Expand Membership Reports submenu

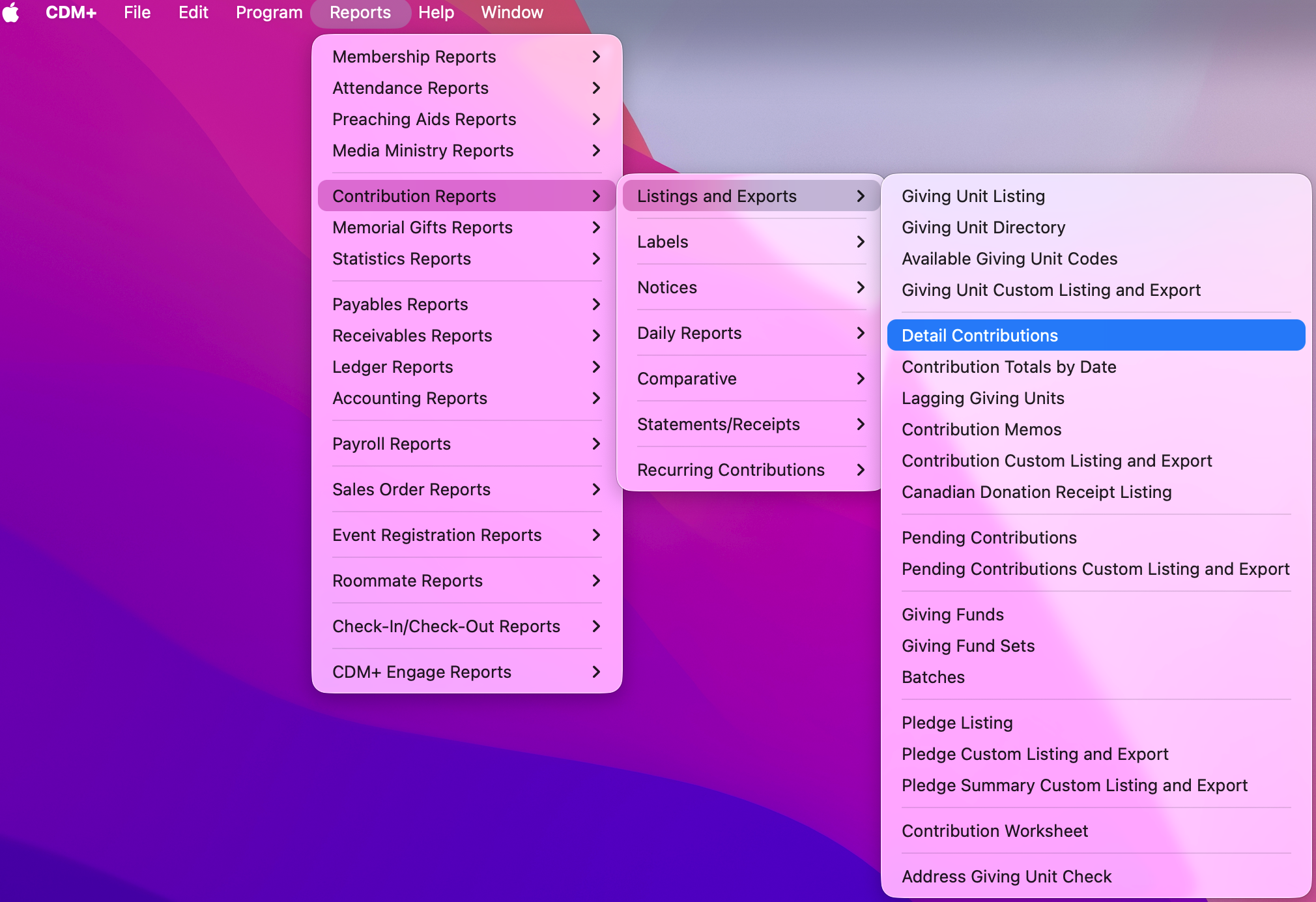tap(466, 57)
